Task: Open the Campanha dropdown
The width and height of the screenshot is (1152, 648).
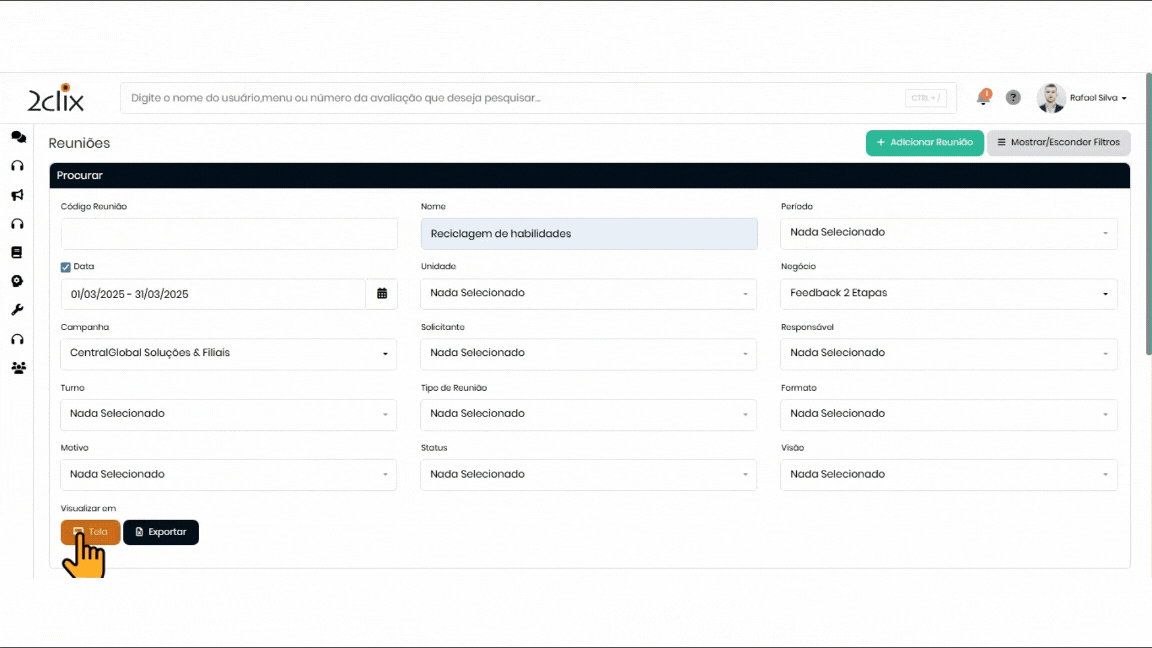Action: pyautogui.click(x=228, y=354)
